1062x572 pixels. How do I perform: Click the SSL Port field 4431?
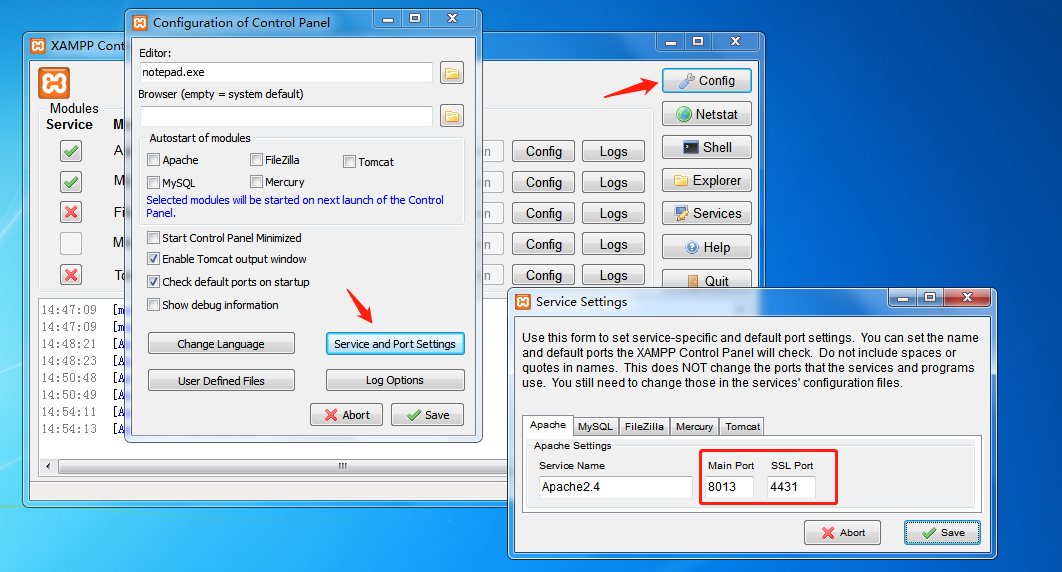791,487
